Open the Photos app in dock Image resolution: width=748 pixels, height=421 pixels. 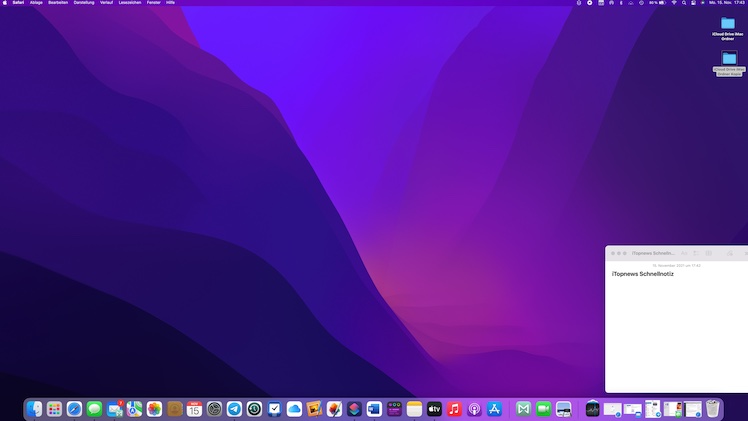pyautogui.click(x=154, y=409)
